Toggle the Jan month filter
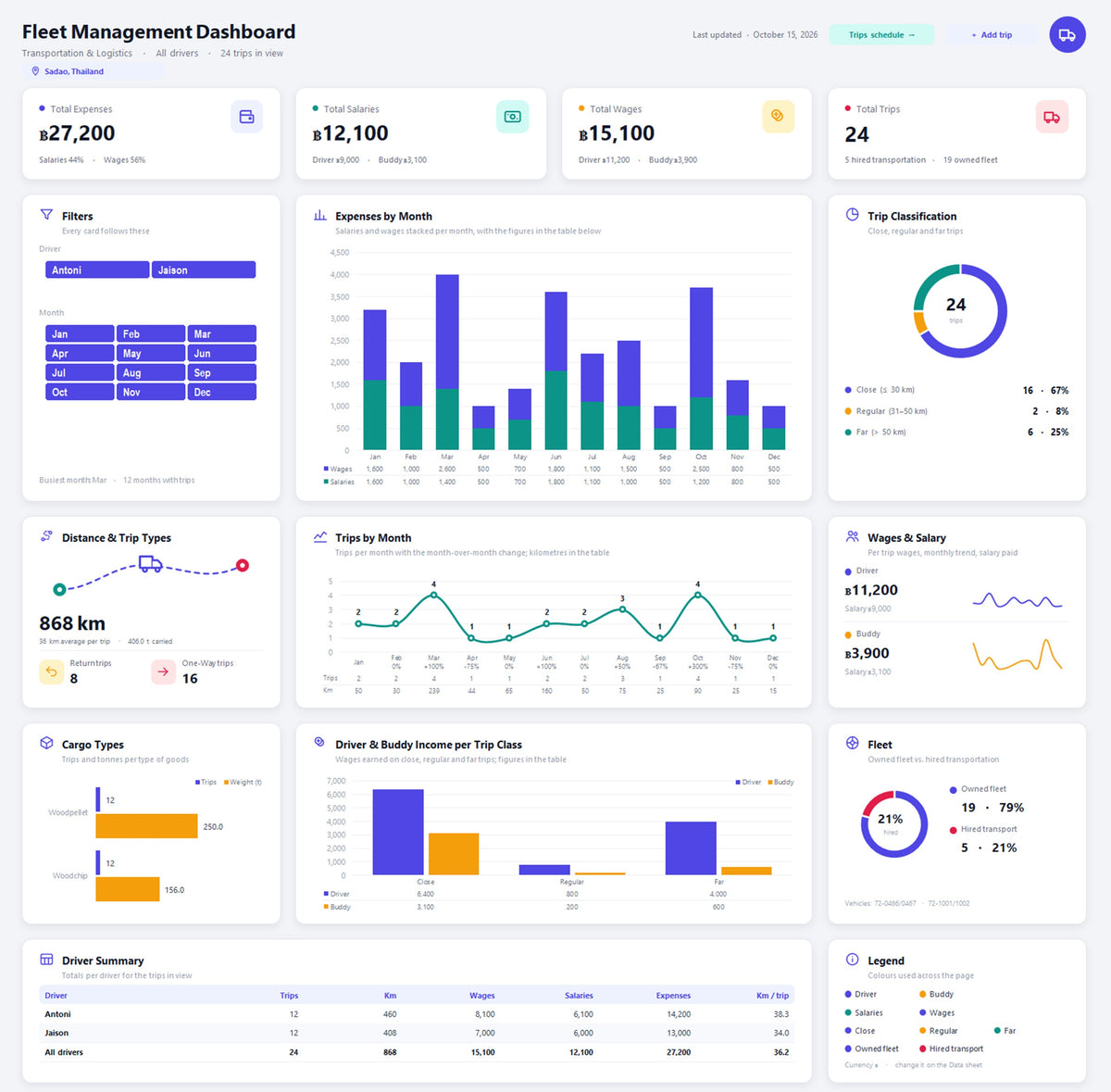 coord(80,333)
